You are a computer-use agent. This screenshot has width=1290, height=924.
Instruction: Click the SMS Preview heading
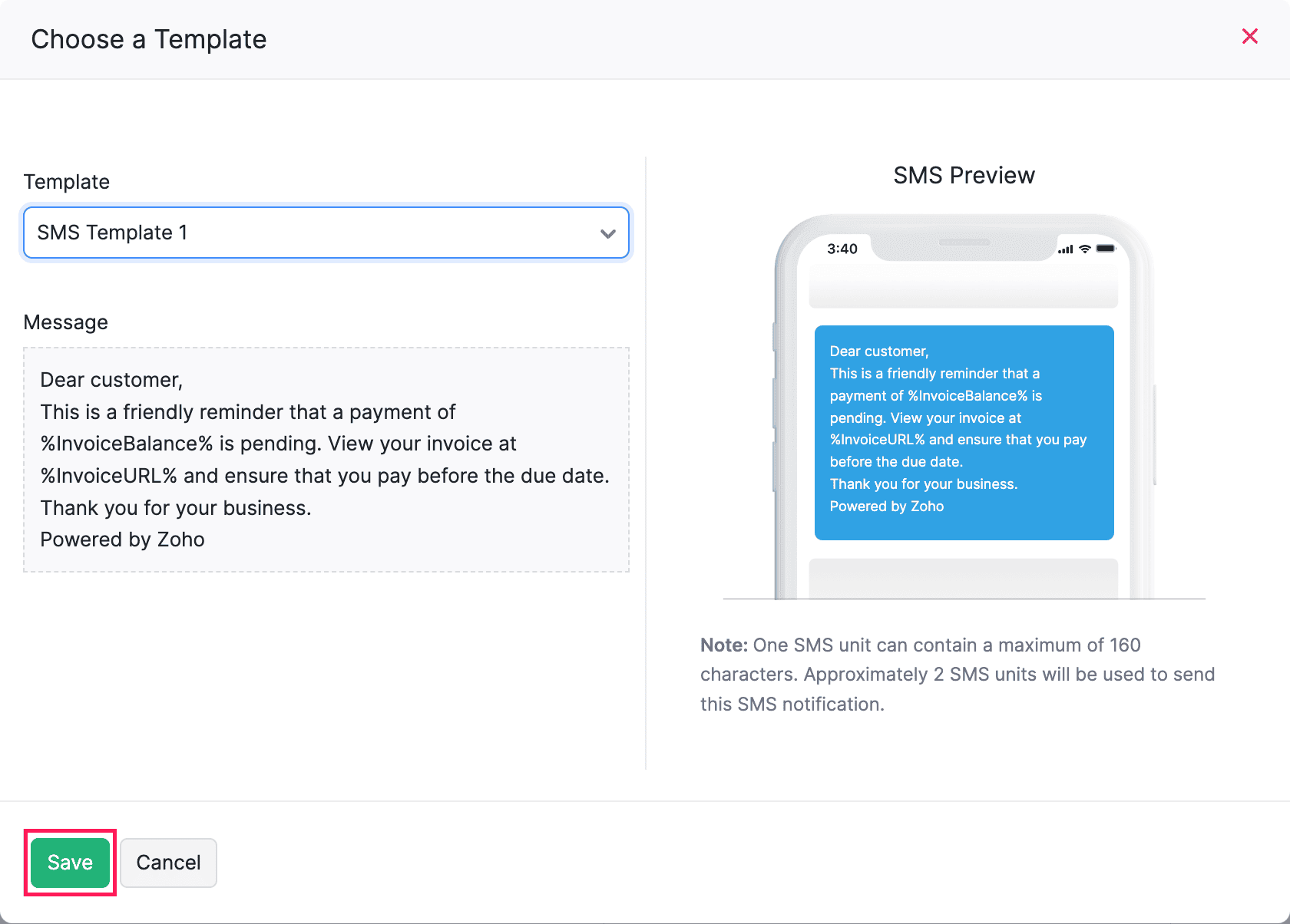[x=964, y=176]
